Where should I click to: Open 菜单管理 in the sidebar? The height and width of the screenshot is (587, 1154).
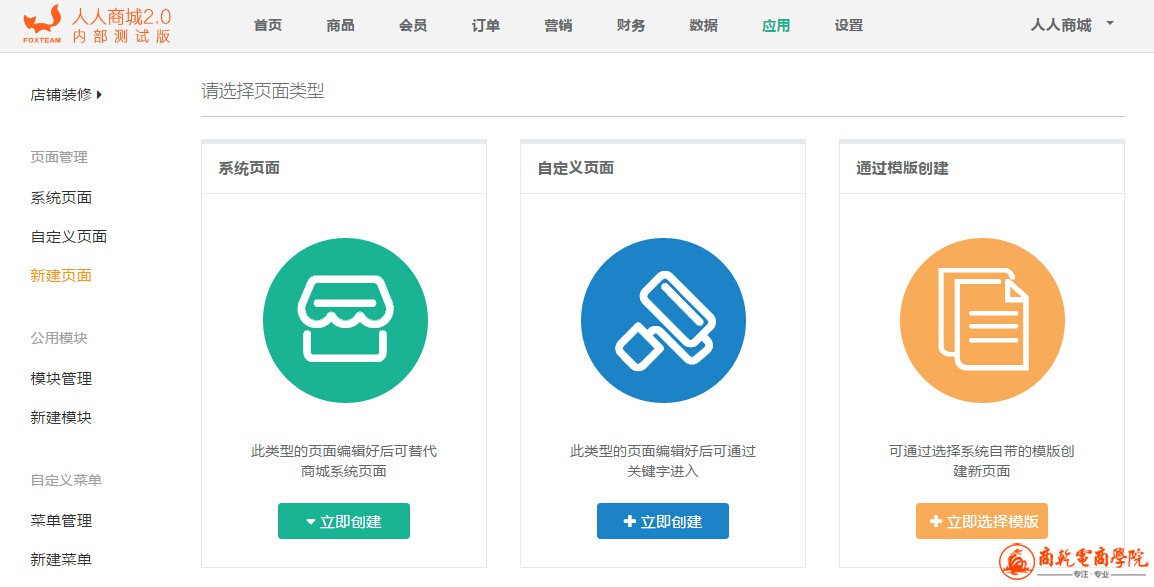(61, 520)
